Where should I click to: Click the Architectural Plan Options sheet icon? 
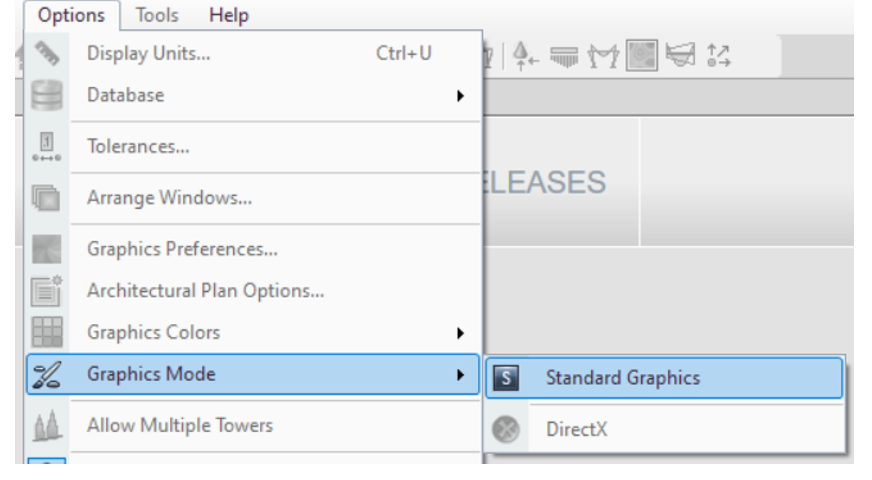coord(47,291)
